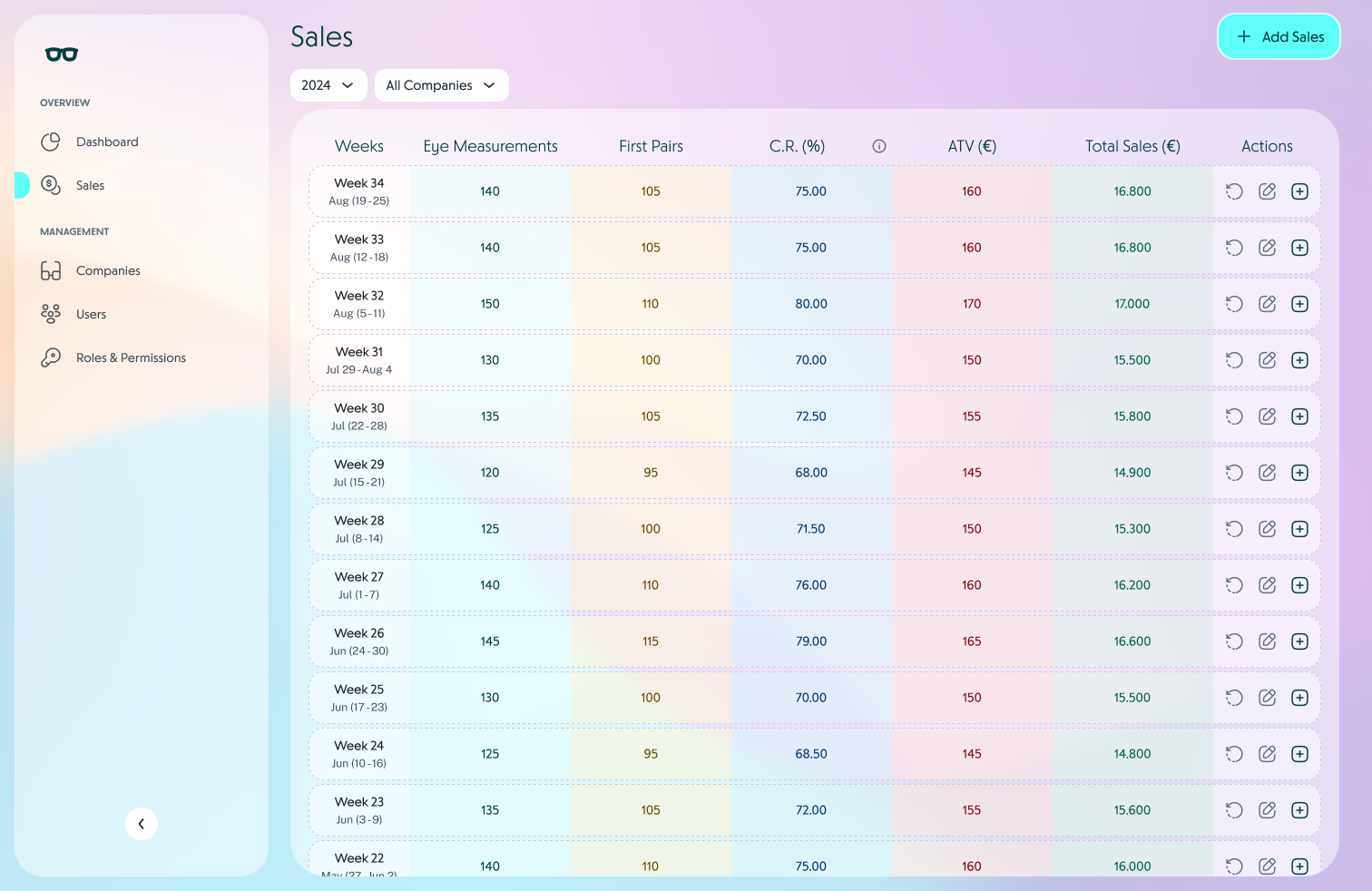Image resolution: width=1372 pixels, height=891 pixels.
Task: Edit the Week 24 sales row
Action: 1268,754
